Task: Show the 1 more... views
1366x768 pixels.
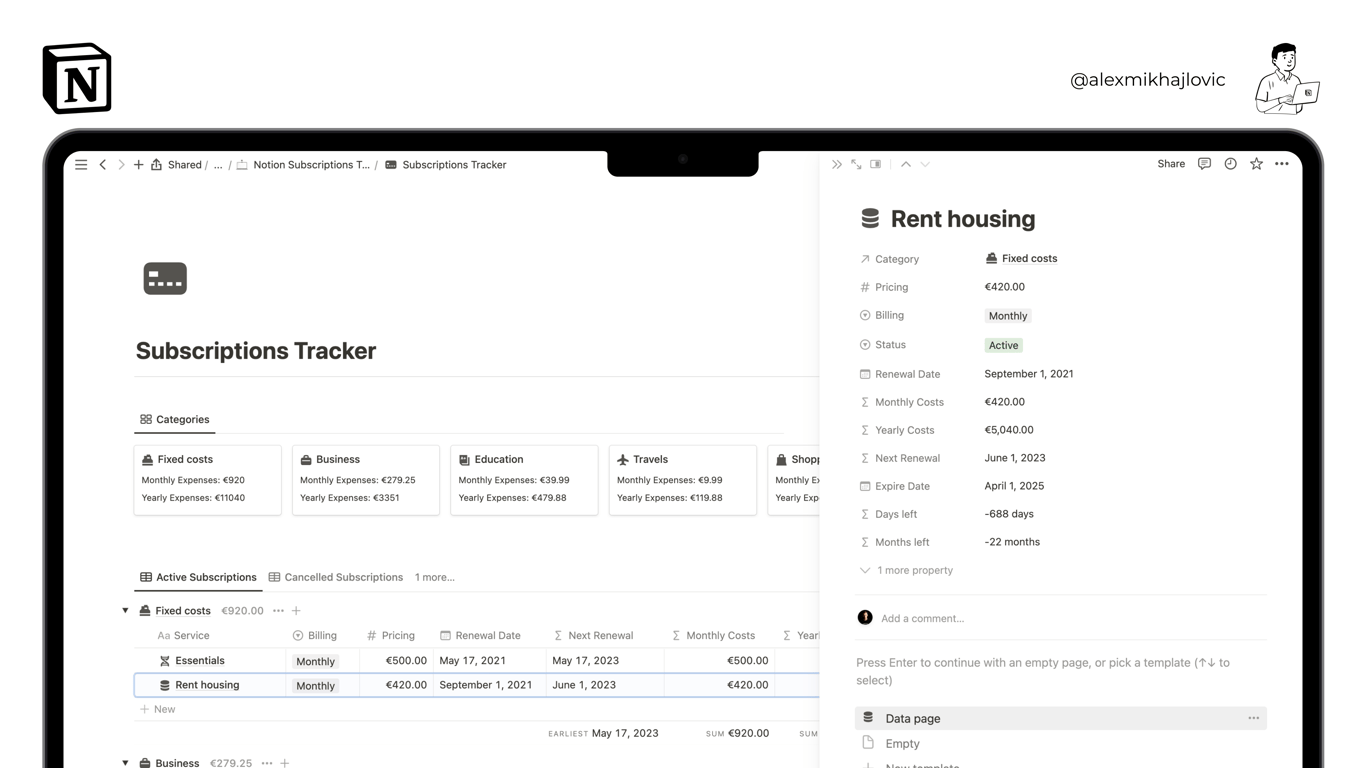Action: [x=435, y=578]
